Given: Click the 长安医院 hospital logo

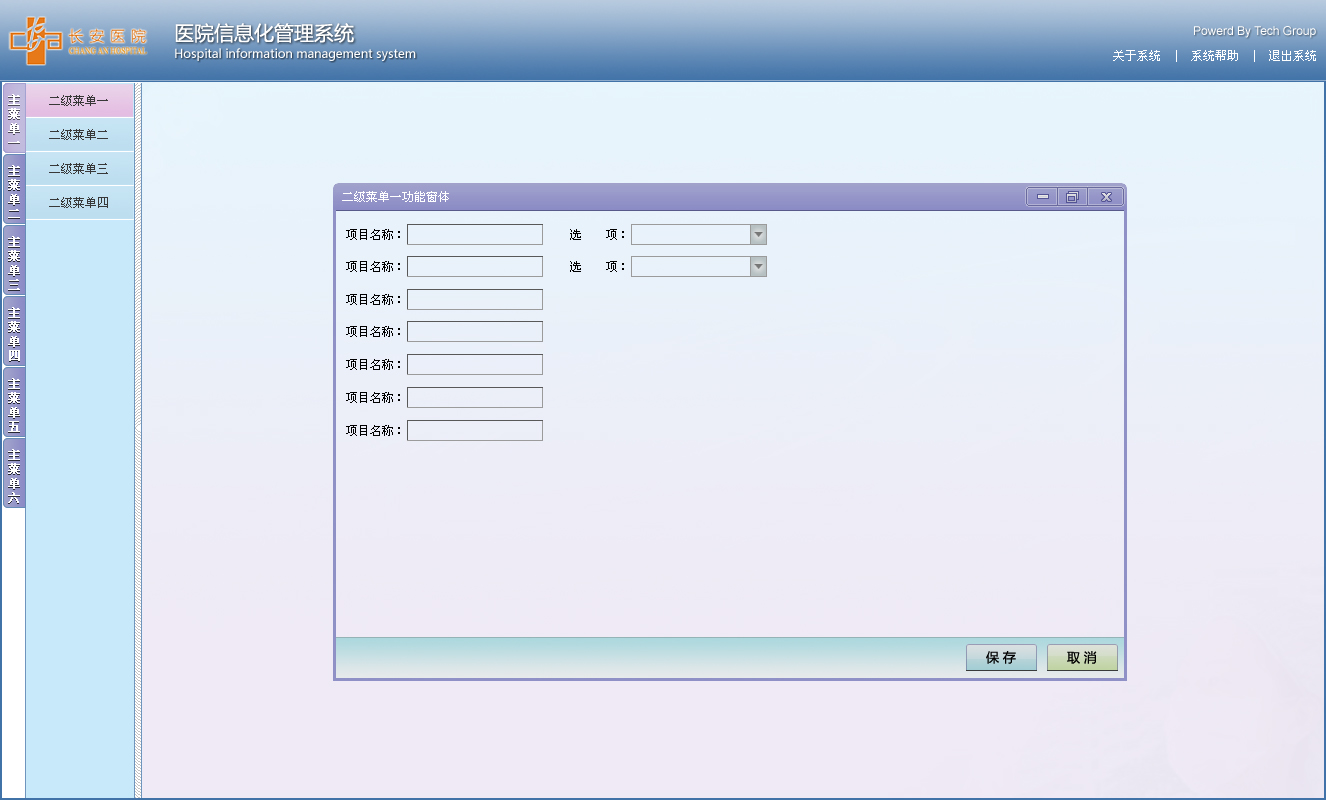Looking at the screenshot, I should tap(78, 41).
